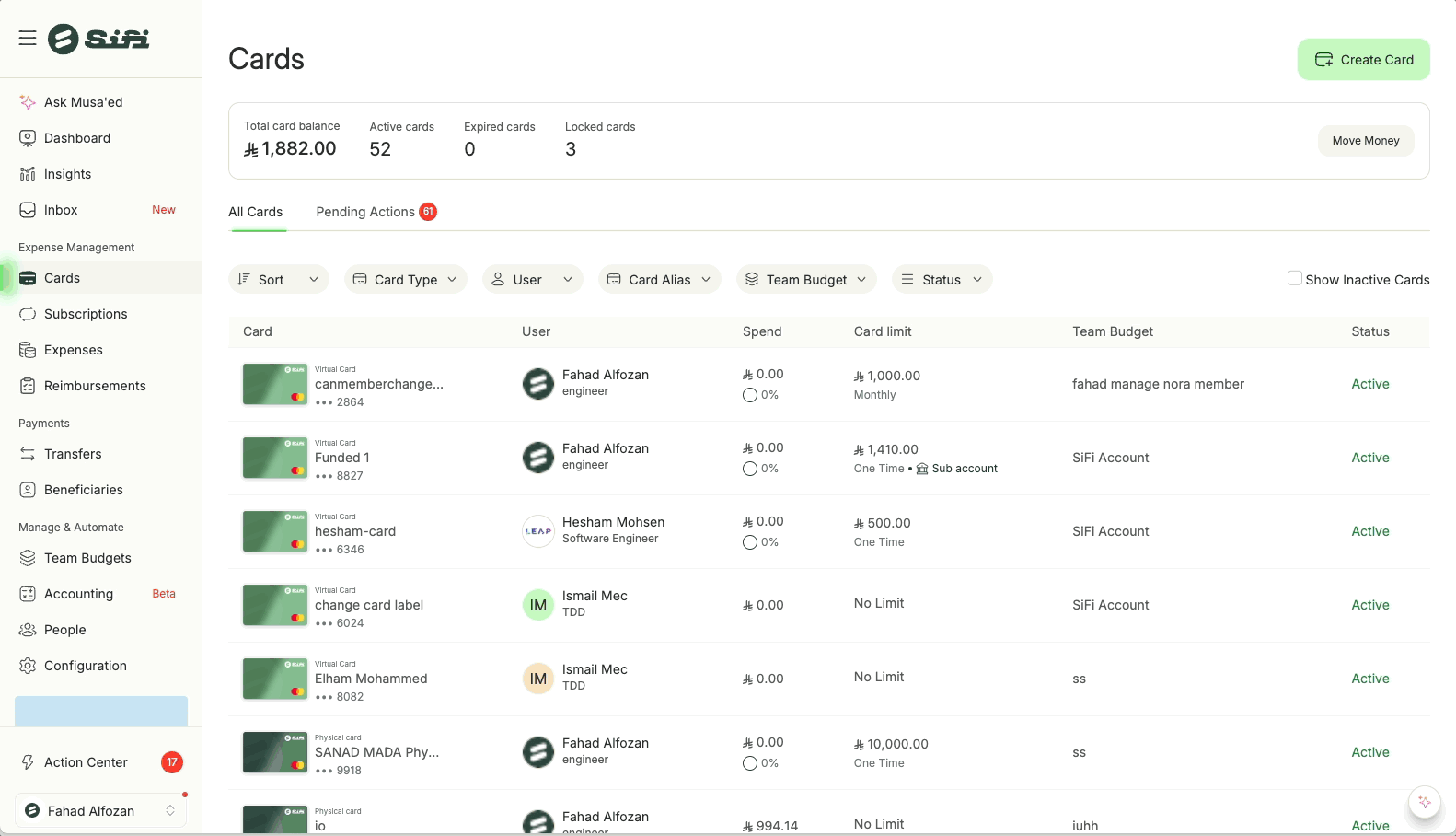The image size is (1456, 836).
Task: Expand the Sort dropdown
Action: click(278, 280)
